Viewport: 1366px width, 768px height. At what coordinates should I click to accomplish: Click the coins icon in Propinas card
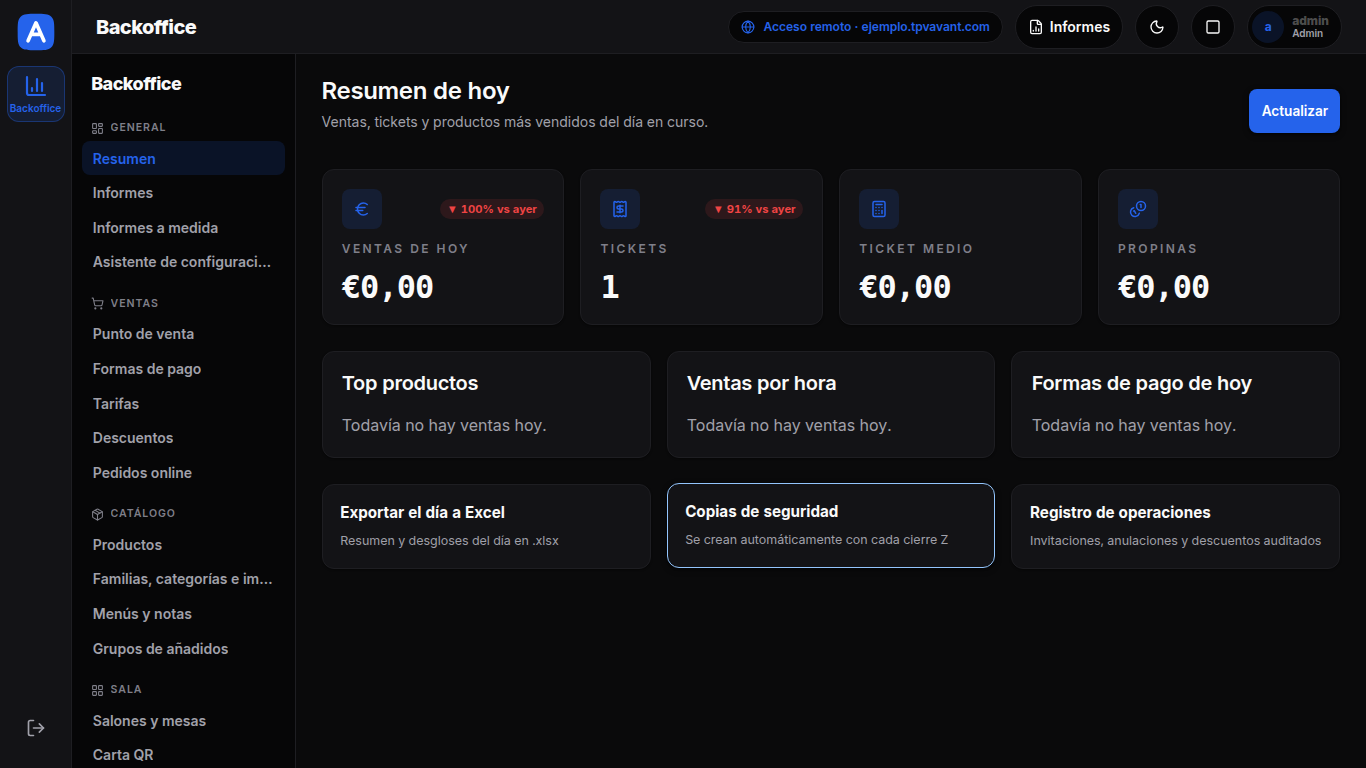click(x=1138, y=209)
